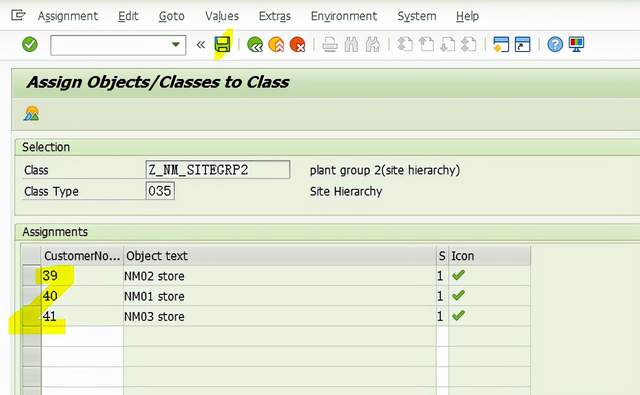The image size is (640, 395).
Task: Click the Generate Shortcut icon
Action: [x=522, y=44]
